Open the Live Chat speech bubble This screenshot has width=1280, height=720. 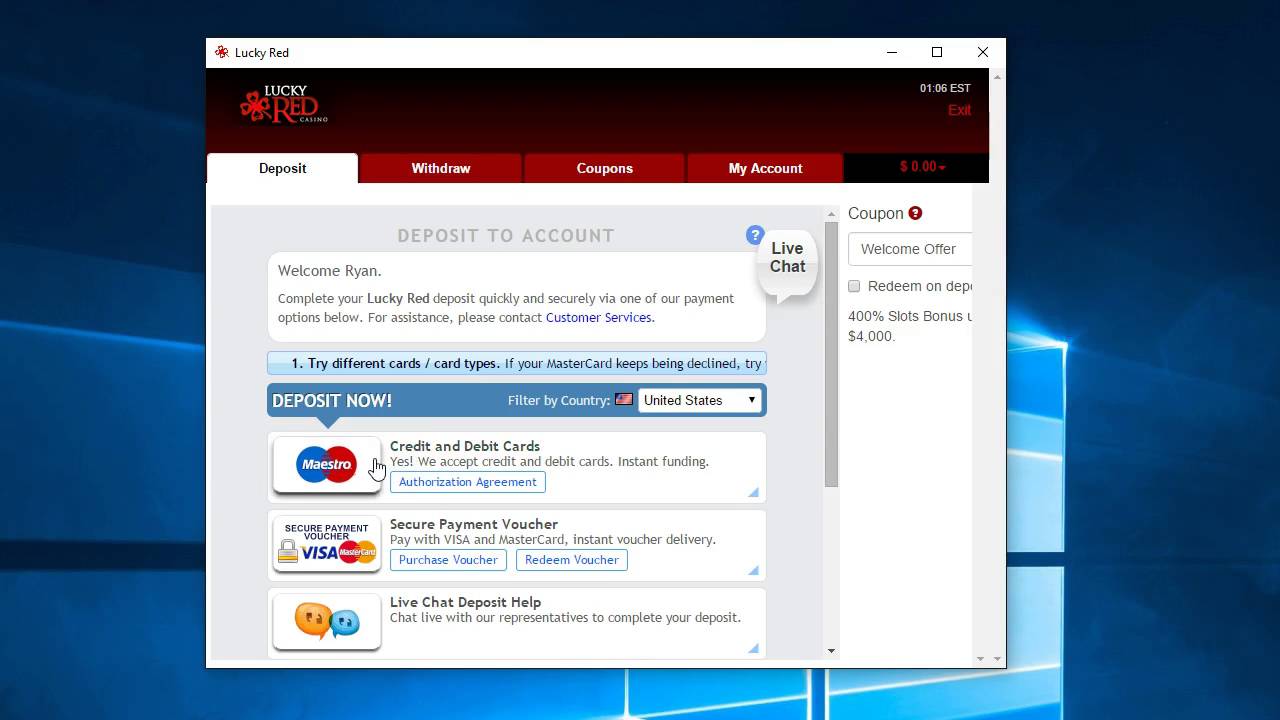point(787,265)
